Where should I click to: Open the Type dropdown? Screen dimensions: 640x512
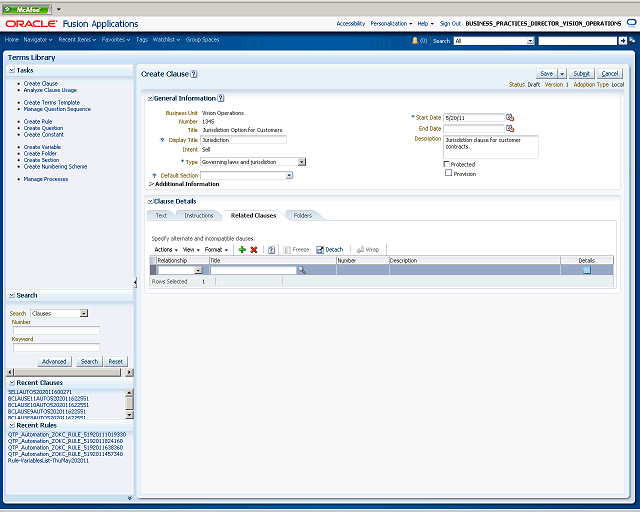(302, 162)
